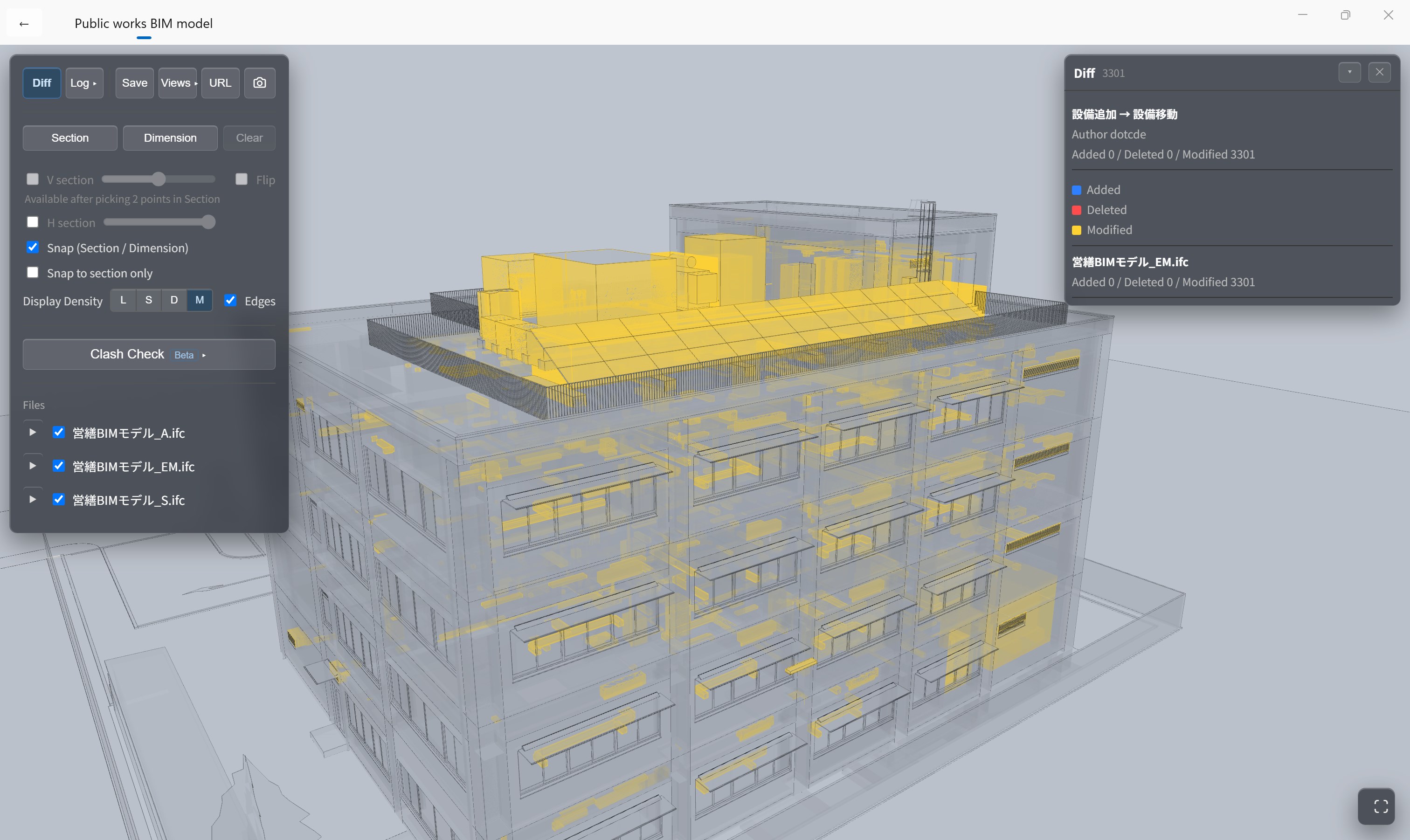Activate the Dimension tool
Screen dimensions: 1410x840
tap(170, 138)
